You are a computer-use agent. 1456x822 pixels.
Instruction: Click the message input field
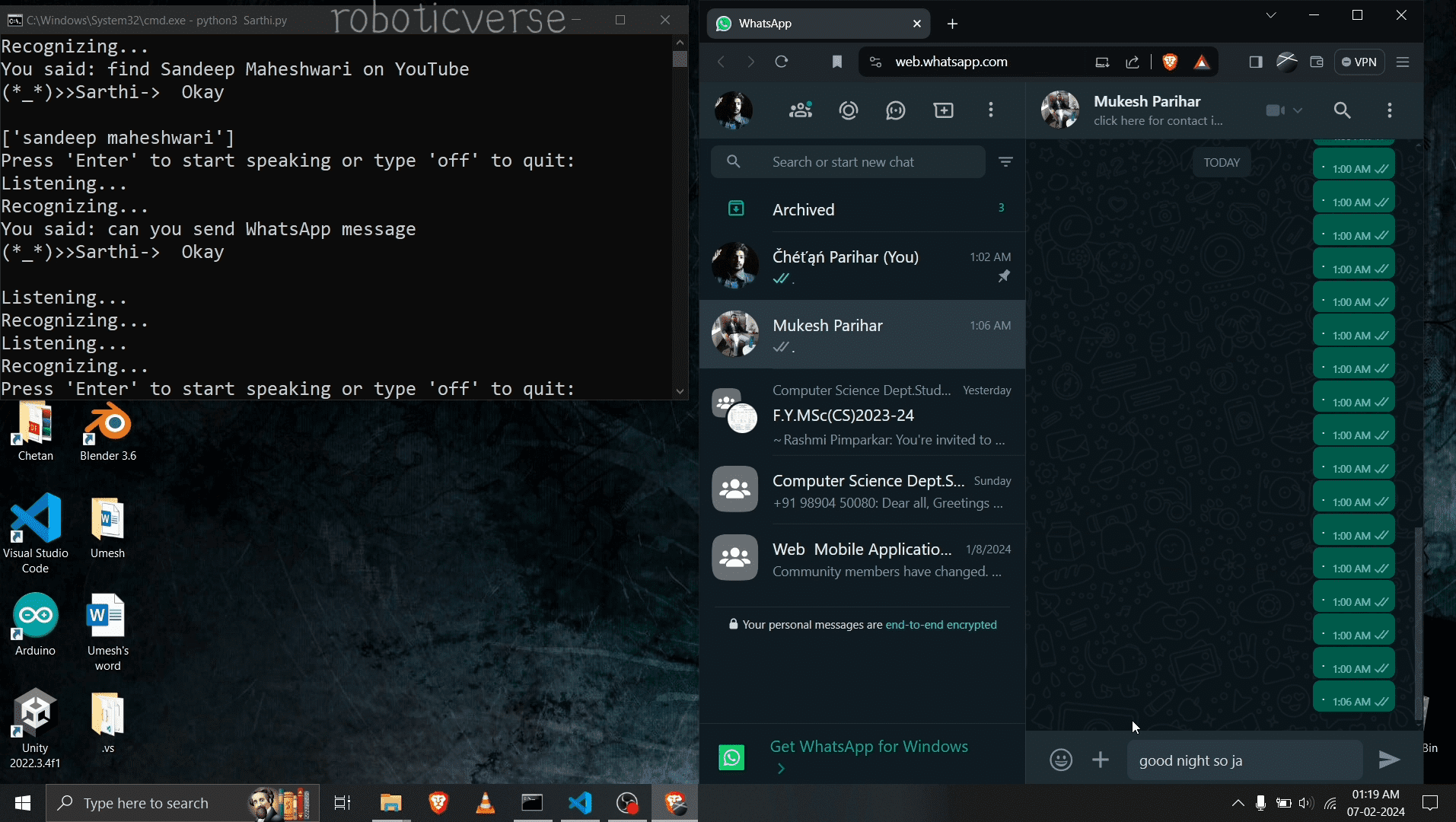tap(1244, 760)
